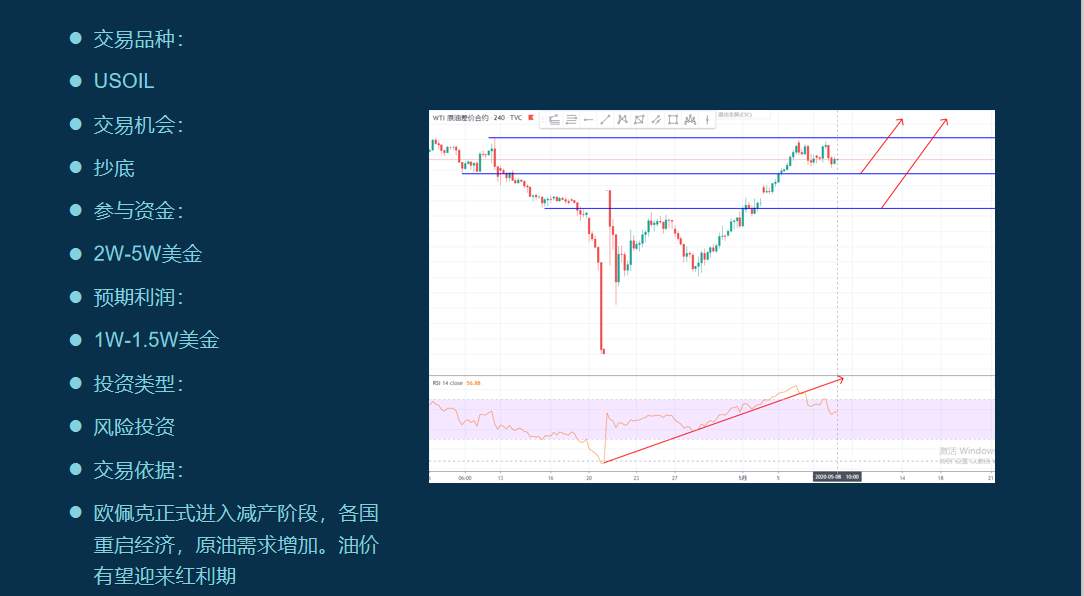This screenshot has height=596, width=1084.
Task: Click the 预期利润 bullet text
Action: click(x=138, y=297)
